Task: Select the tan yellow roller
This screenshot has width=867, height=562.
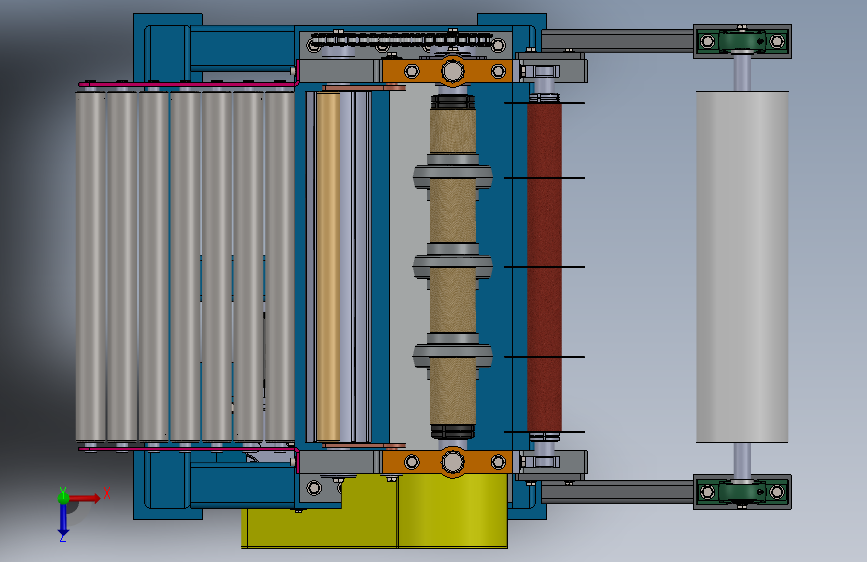Action: point(328,267)
